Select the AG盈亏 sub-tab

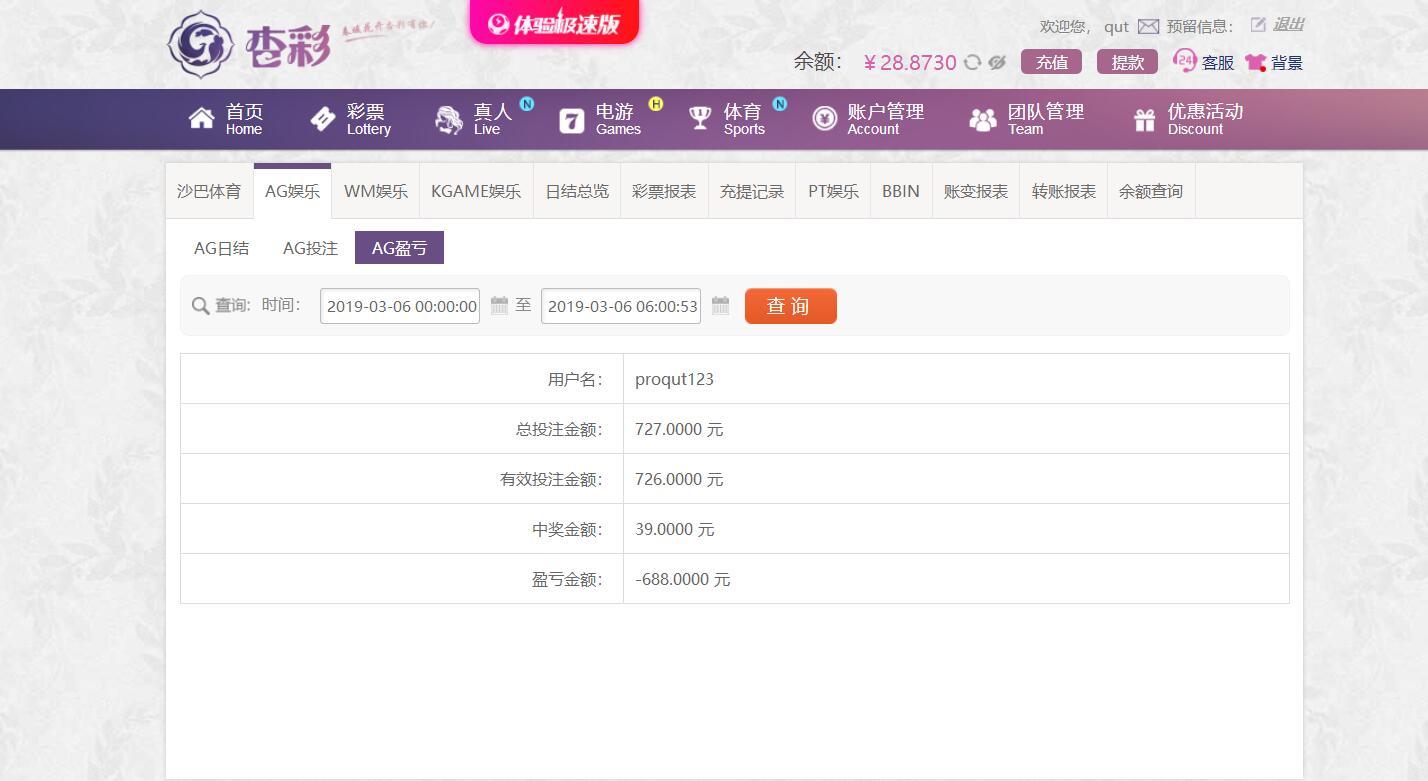(x=399, y=248)
